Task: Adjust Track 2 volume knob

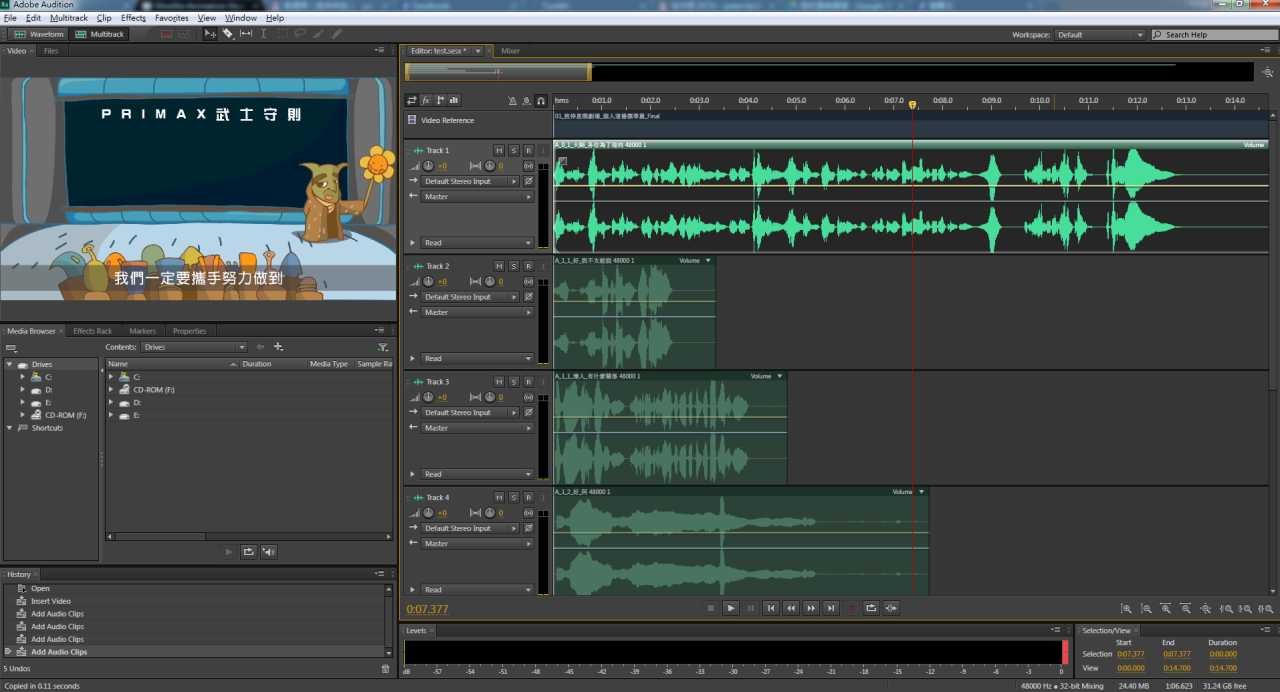Action: click(428, 282)
